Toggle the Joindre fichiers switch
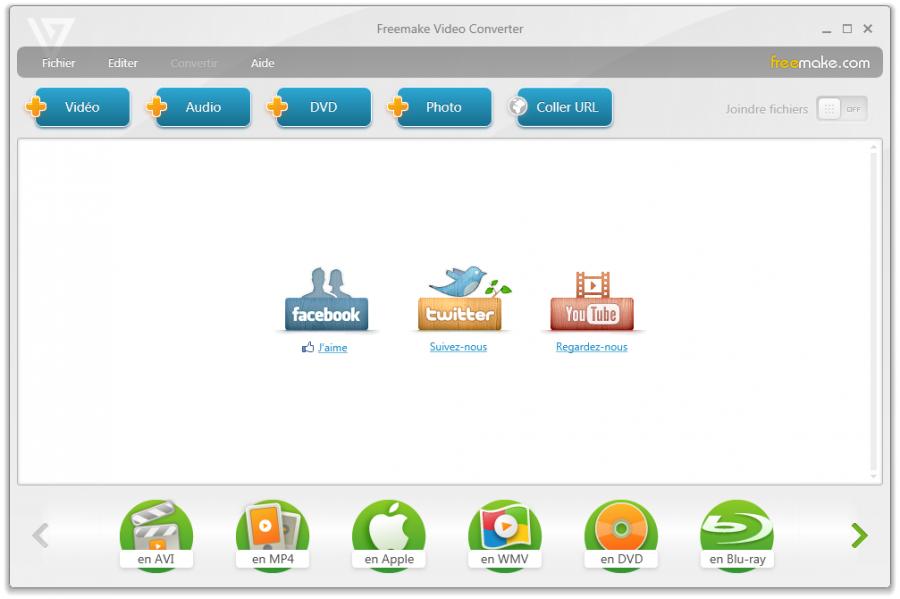 pos(841,109)
